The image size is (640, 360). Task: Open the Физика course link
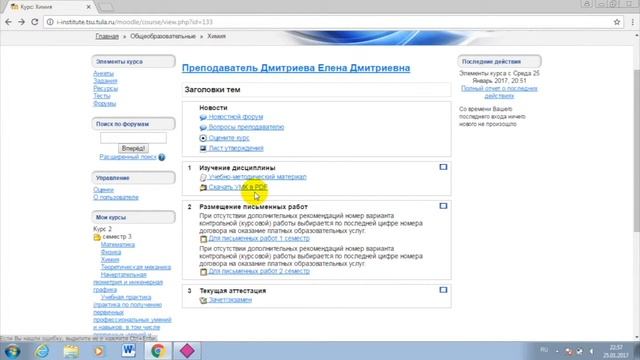click(x=111, y=252)
